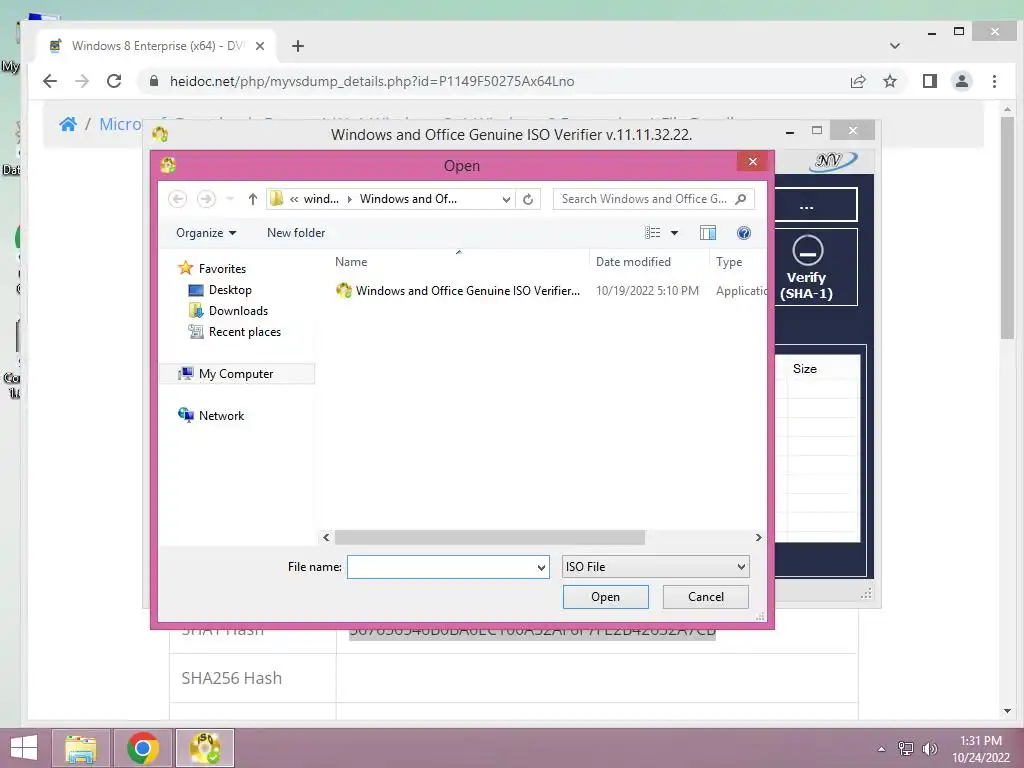Screen dimensions: 1024x768
Task: Sort by Date modified column header
Action: click(x=633, y=261)
